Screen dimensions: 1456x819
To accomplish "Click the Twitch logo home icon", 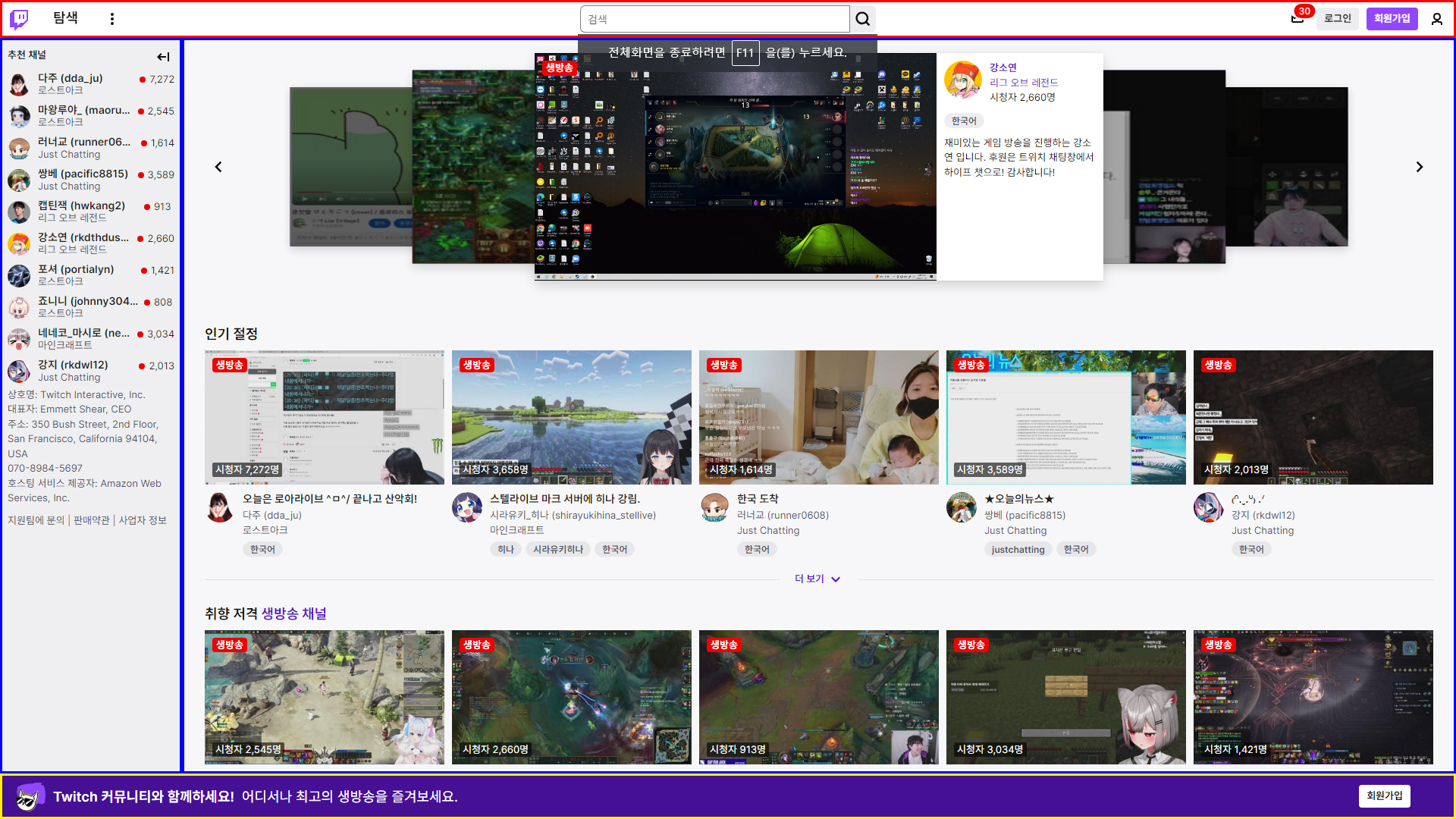I will tap(19, 19).
